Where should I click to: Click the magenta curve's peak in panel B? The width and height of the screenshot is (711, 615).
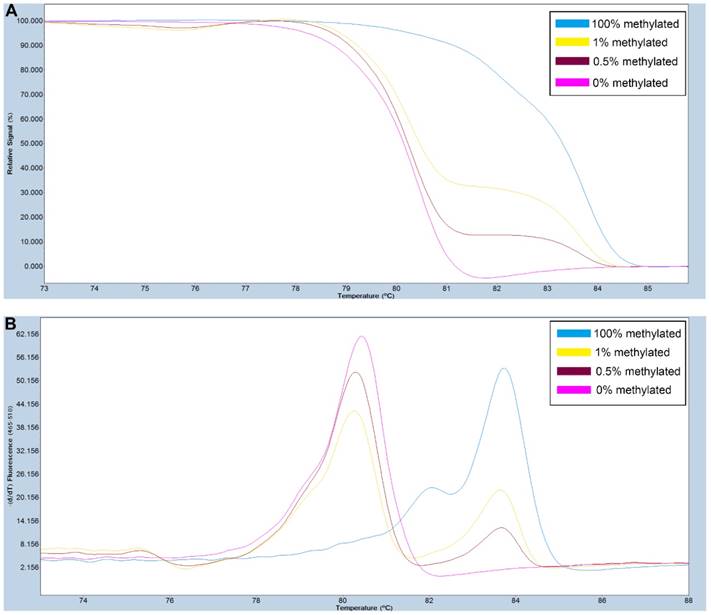click(362, 337)
